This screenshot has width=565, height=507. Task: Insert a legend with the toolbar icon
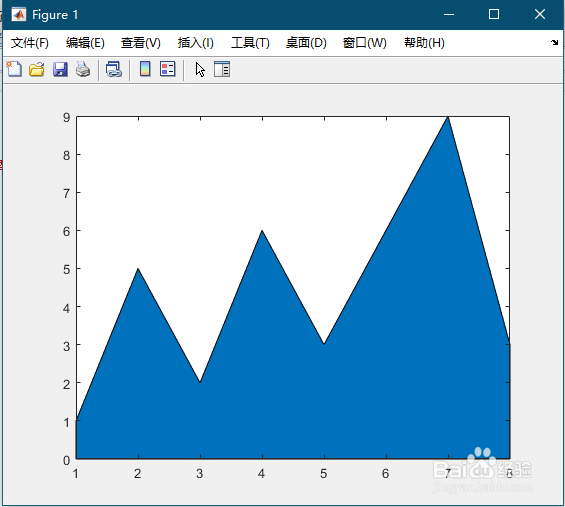(x=168, y=69)
